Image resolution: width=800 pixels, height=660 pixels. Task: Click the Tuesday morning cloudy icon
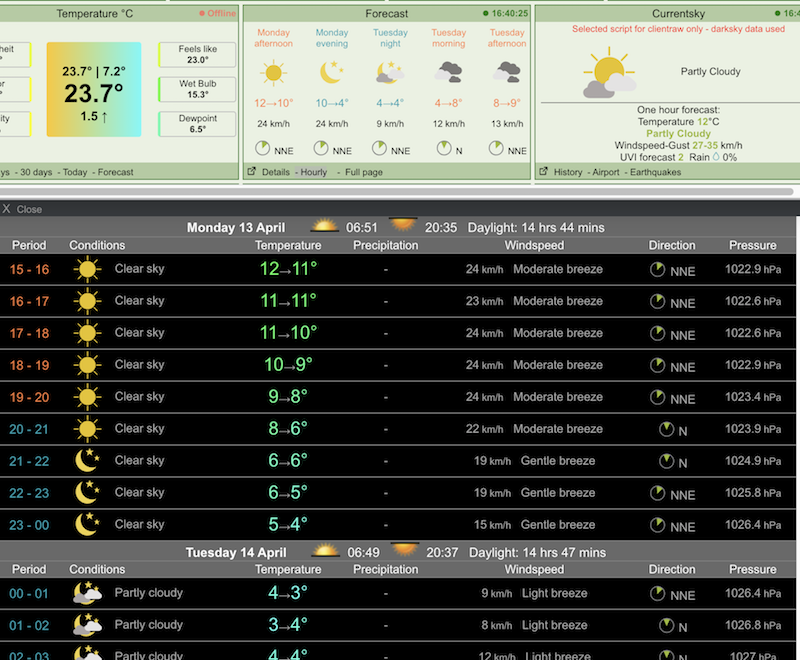click(x=449, y=72)
